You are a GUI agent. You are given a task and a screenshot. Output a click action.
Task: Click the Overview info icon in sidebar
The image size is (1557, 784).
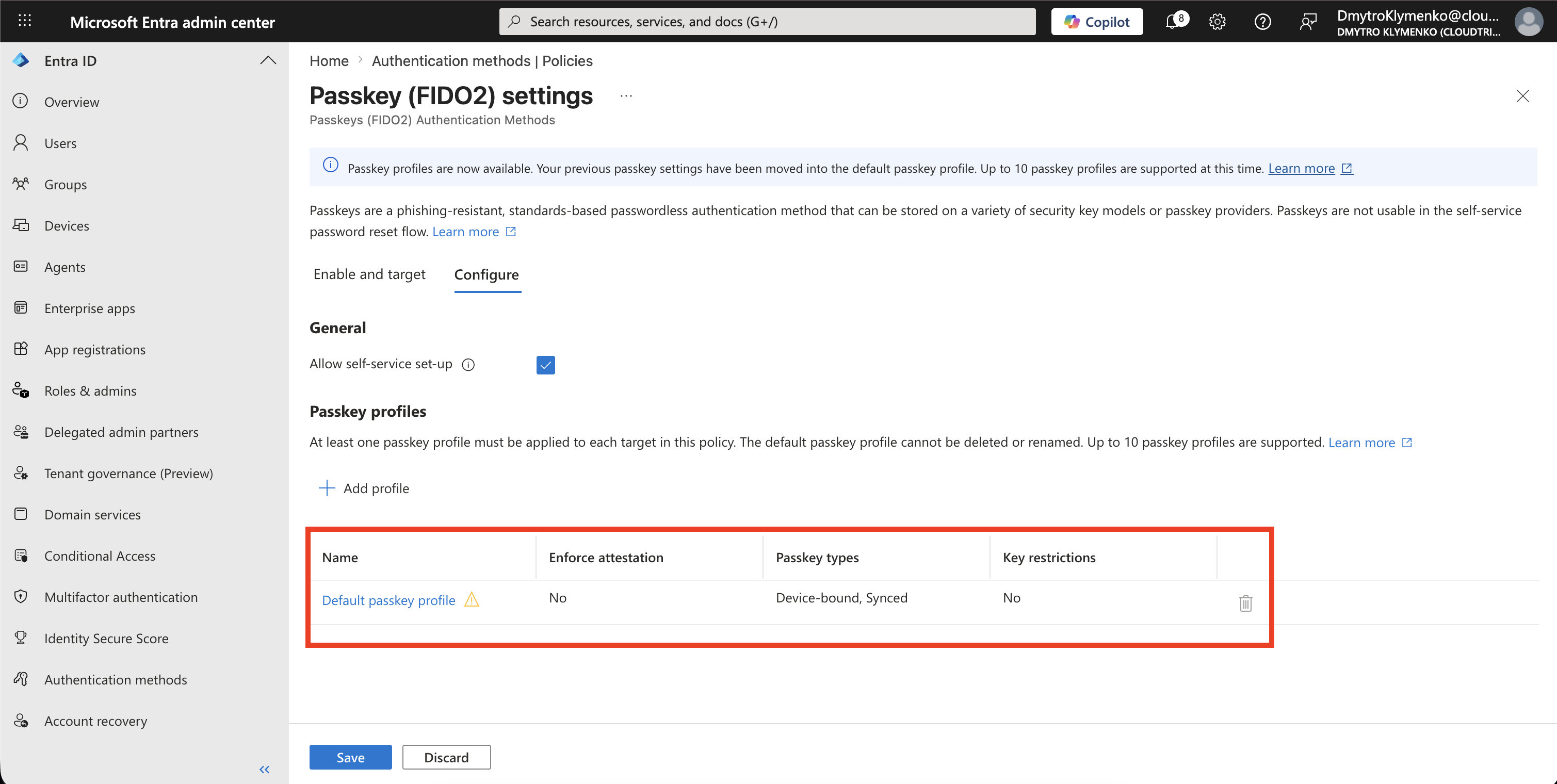pos(21,101)
